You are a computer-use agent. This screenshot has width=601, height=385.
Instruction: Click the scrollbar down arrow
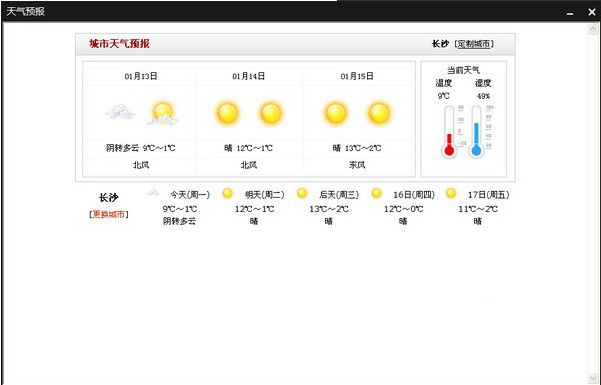click(x=593, y=379)
